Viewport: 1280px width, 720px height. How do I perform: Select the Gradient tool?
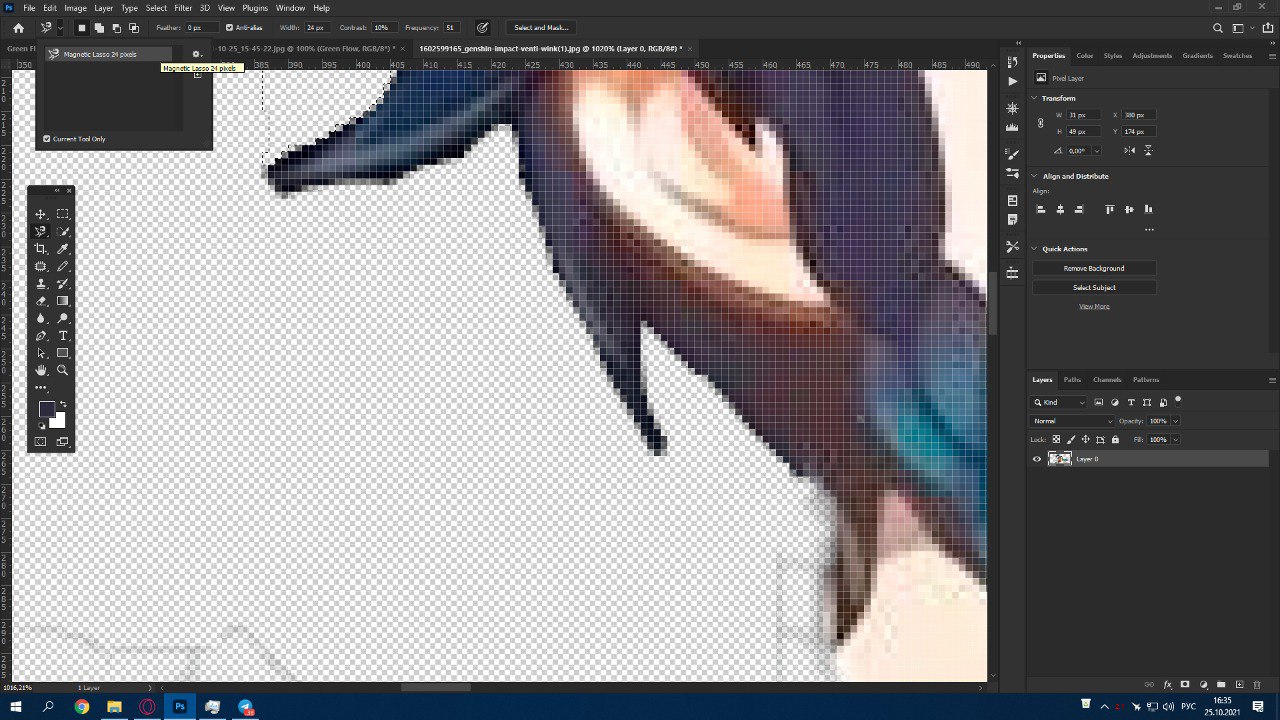coord(63,301)
